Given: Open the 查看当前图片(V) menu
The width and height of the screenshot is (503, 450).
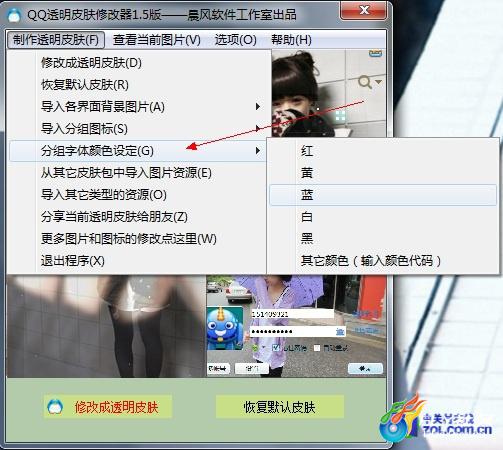Looking at the screenshot, I should (156, 40).
